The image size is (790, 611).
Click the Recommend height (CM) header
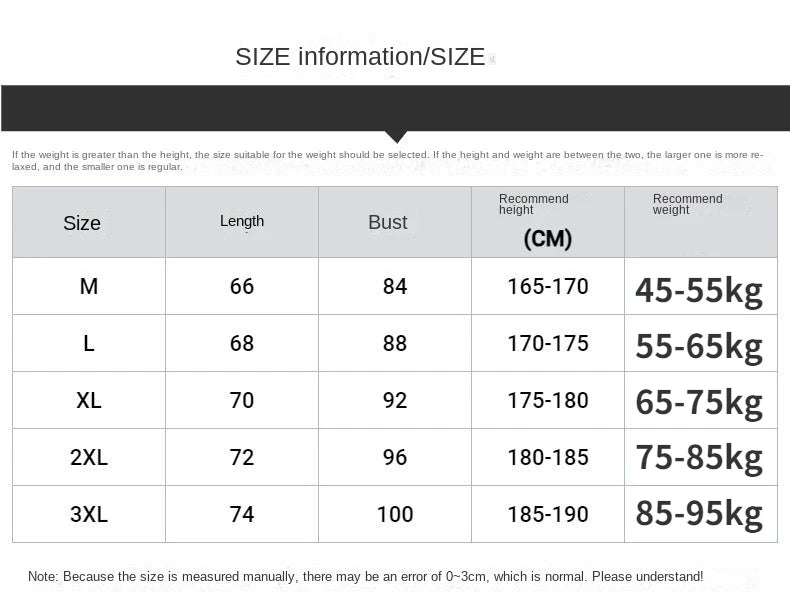tap(547, 221)
